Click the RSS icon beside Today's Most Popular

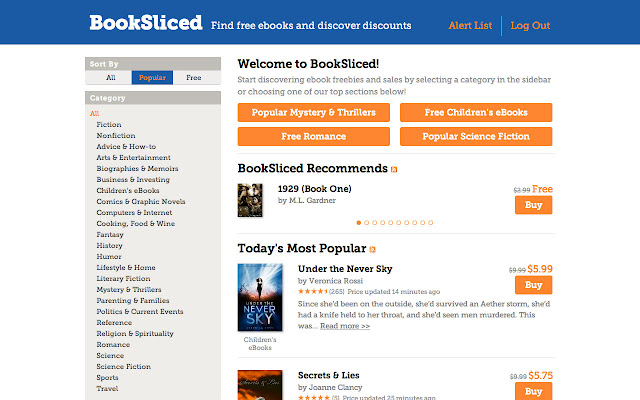(373, 249)
